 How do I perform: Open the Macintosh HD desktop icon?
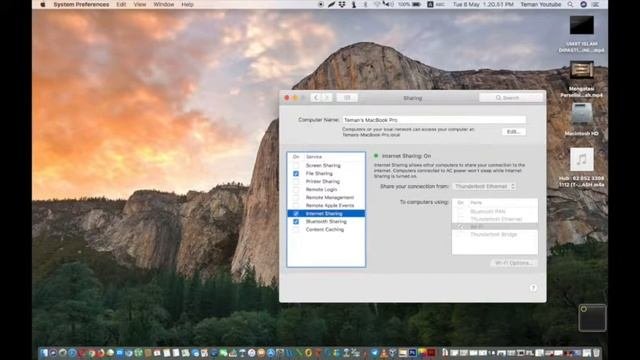pyautogui.click(x=582, y=114)
